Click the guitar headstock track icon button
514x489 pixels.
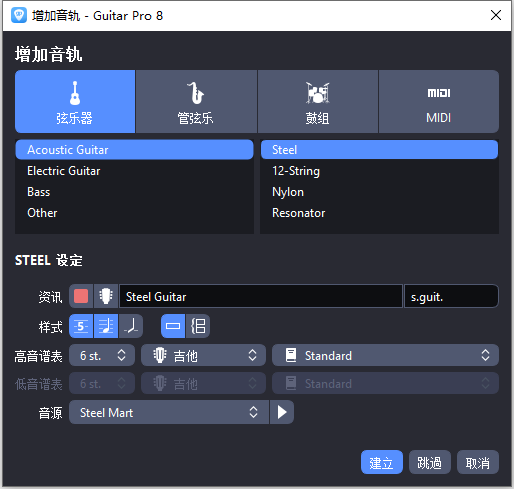106,296
